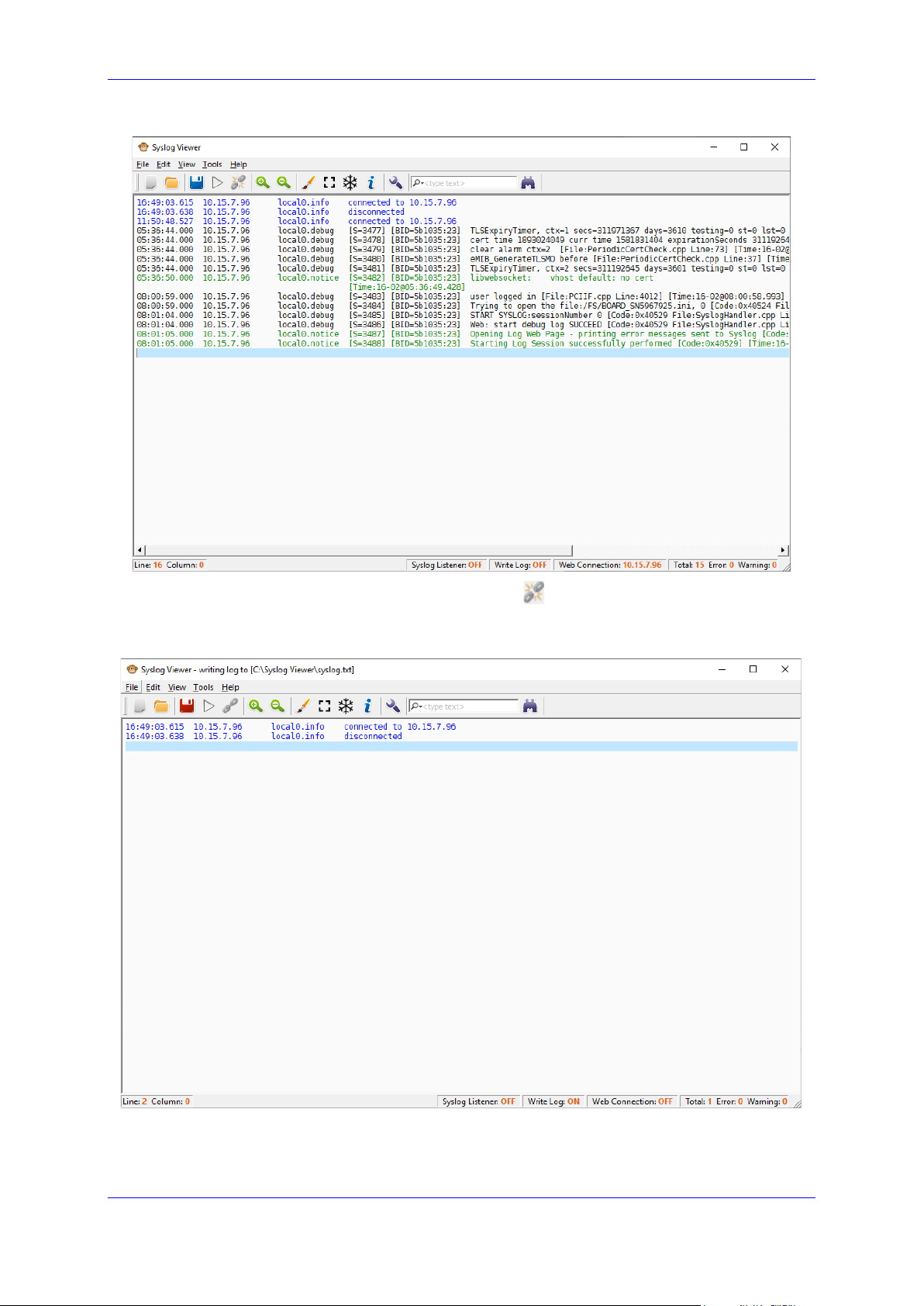Click 'Line: 16' status in upper window
Image resolution: width=924 pixels, height=1306 pixels.
[148, 565]
